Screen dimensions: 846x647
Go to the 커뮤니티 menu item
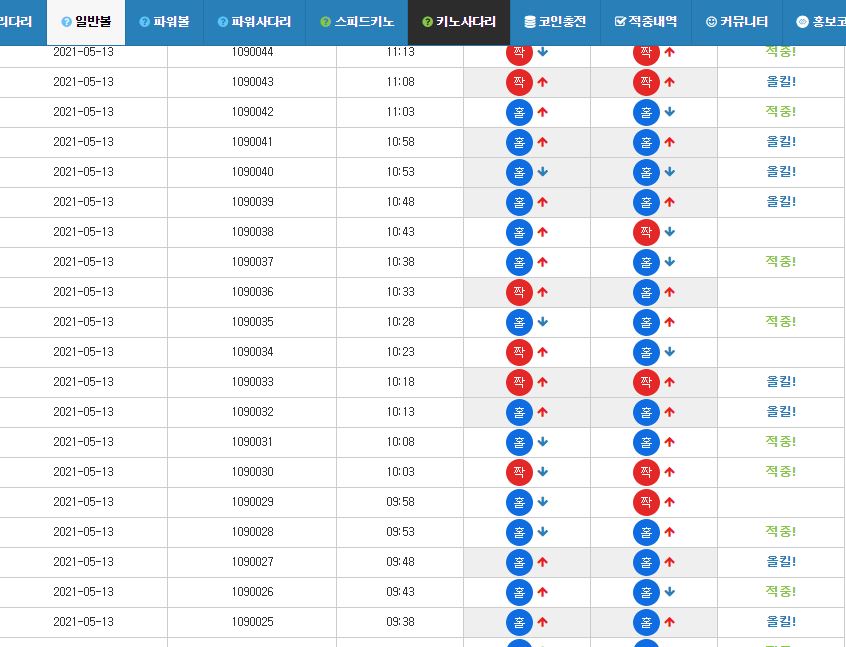click(736, 22)
